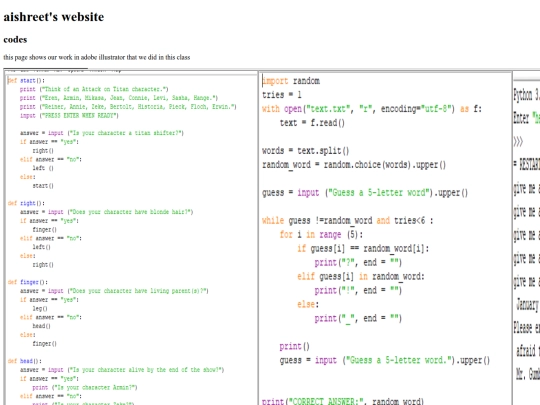This screenshot has height=405, width=540.
Task: Click the "Is your character a titan shifter?" line
Action: (102, 133)
